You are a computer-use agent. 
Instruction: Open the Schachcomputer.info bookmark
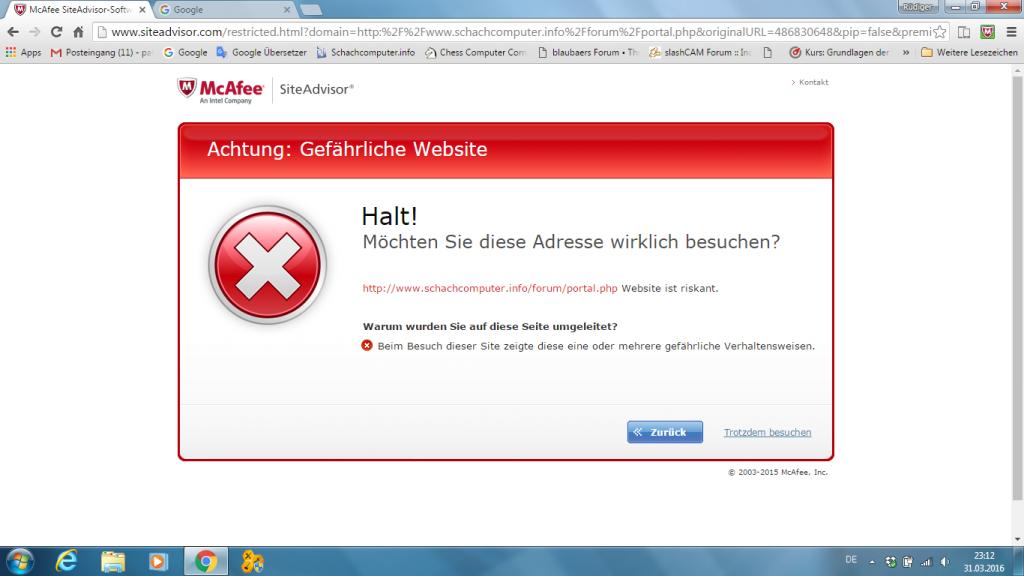[x=365, y=52]
